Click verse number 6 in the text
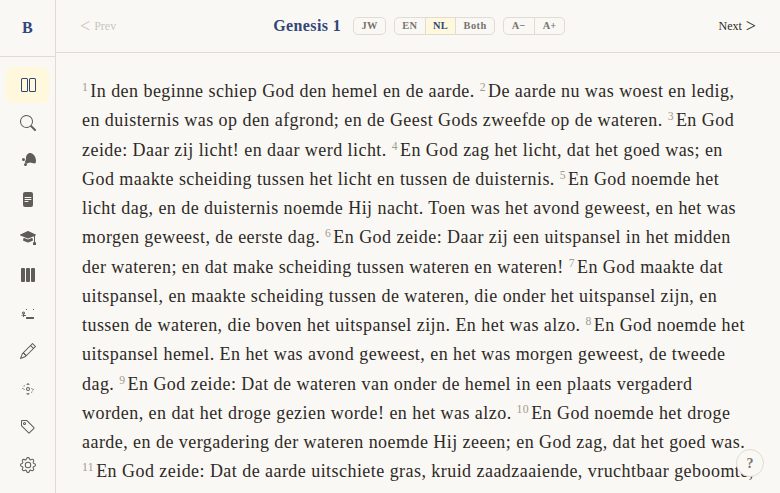The image size is (780, 493). 327,234
